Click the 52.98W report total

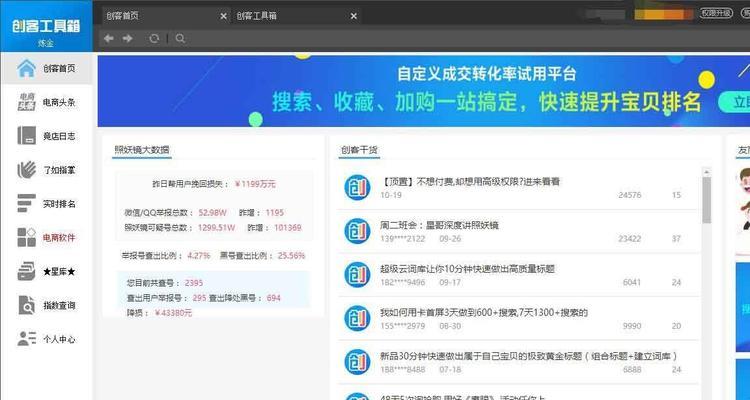[212, 212]
